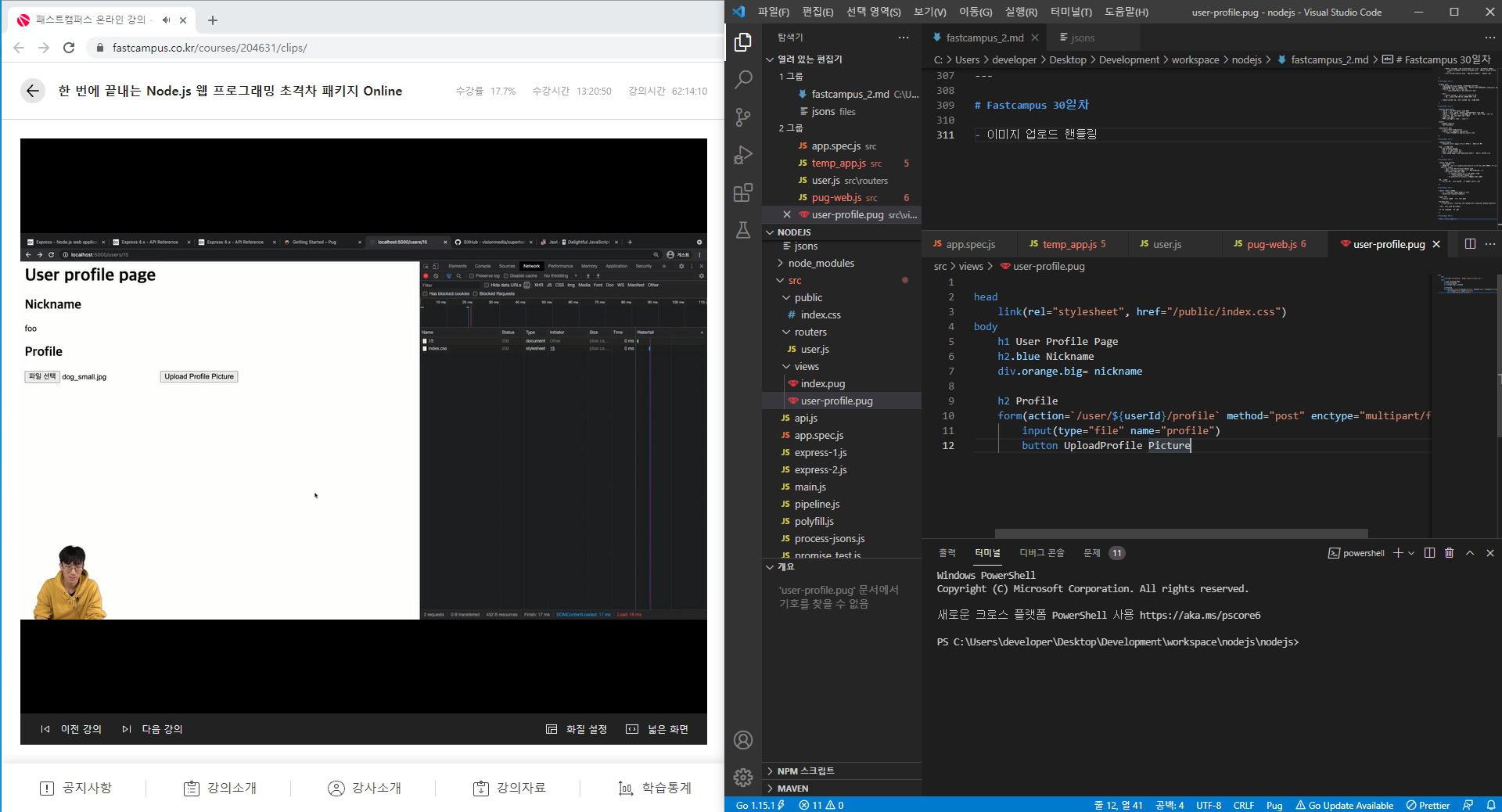Close the fastcampus_2.md tab
The width and height of the screenshot is (1502, 812).
tap(1035, 38)
